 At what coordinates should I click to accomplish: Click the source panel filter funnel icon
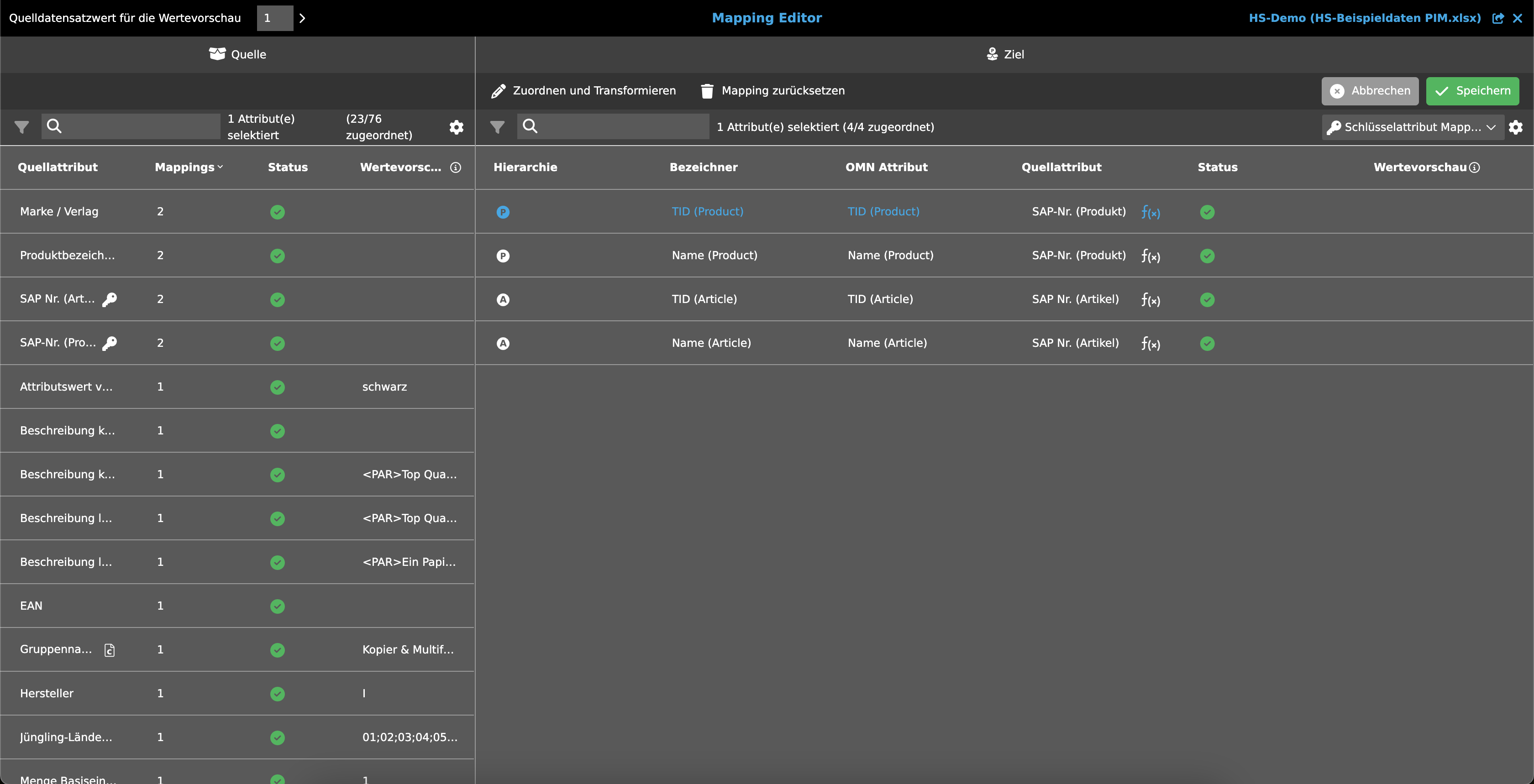pyautogui.click(x=21, y=127)
